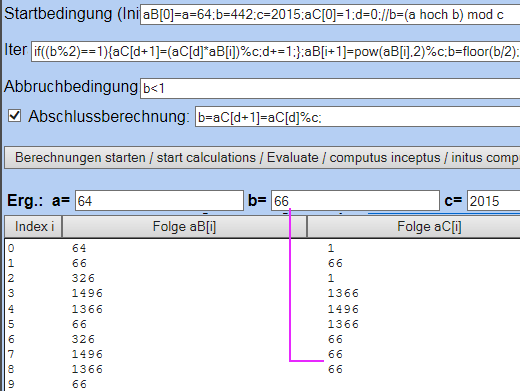
Task: Click the Abschlussberechnung formula field
Action: [357, 117]
